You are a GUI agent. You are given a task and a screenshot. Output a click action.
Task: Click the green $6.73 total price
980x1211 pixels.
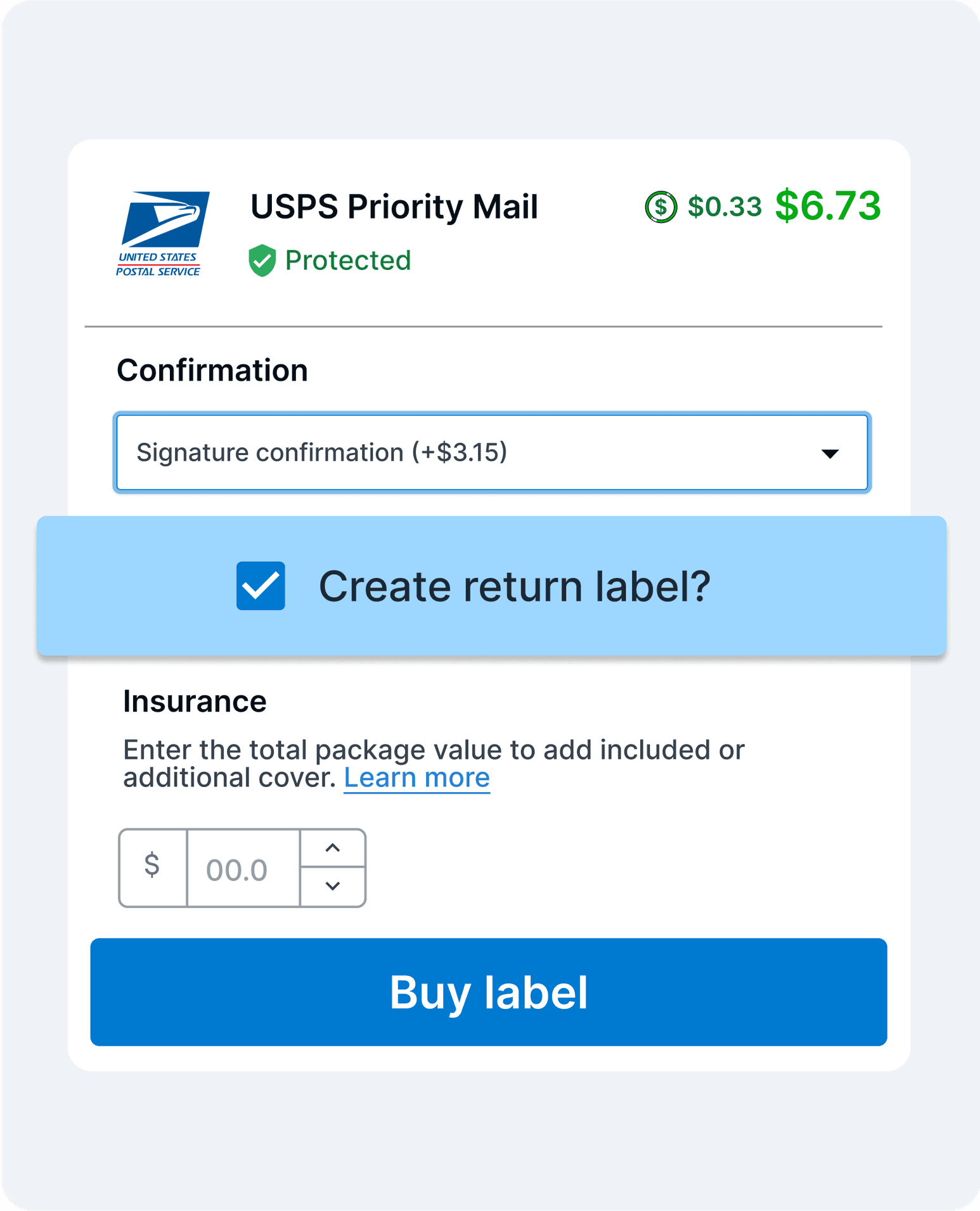click(828, 206)
